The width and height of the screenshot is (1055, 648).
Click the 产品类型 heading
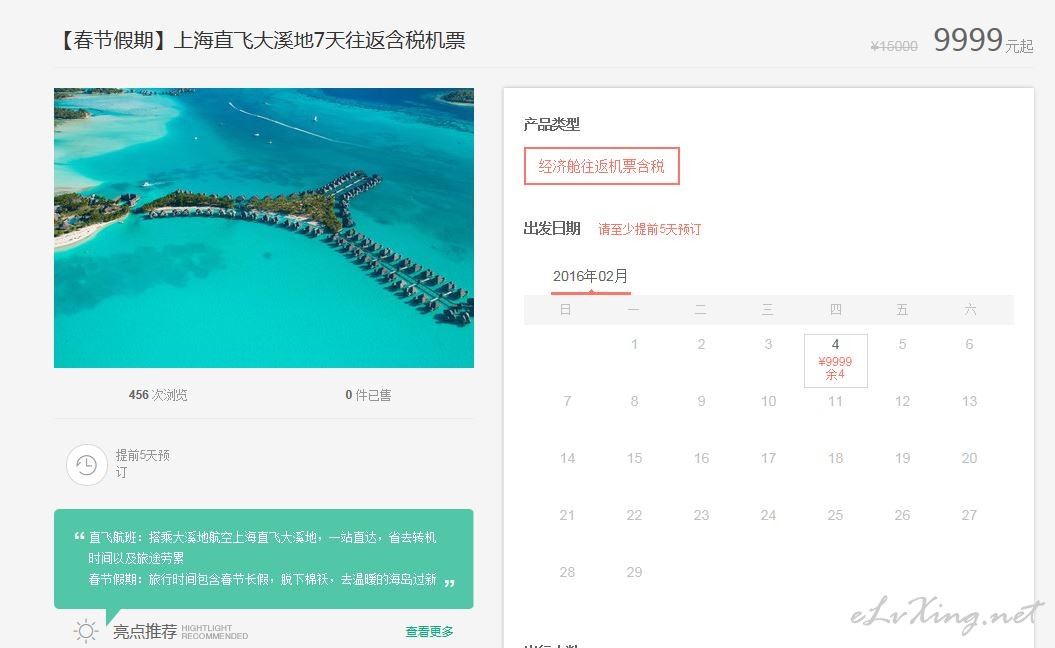pyautogui.click(x=552, y=124)
